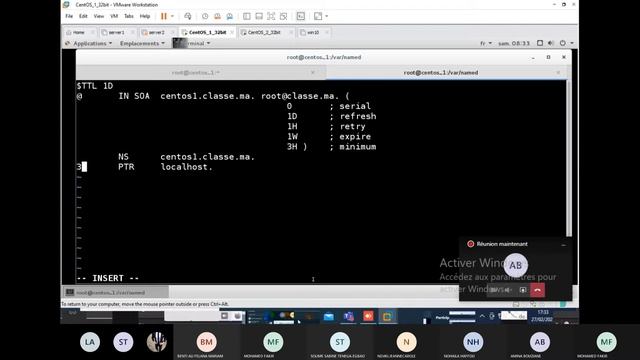
Task: Switch to the server1 VM tab
Action: (x=116, y=32)
